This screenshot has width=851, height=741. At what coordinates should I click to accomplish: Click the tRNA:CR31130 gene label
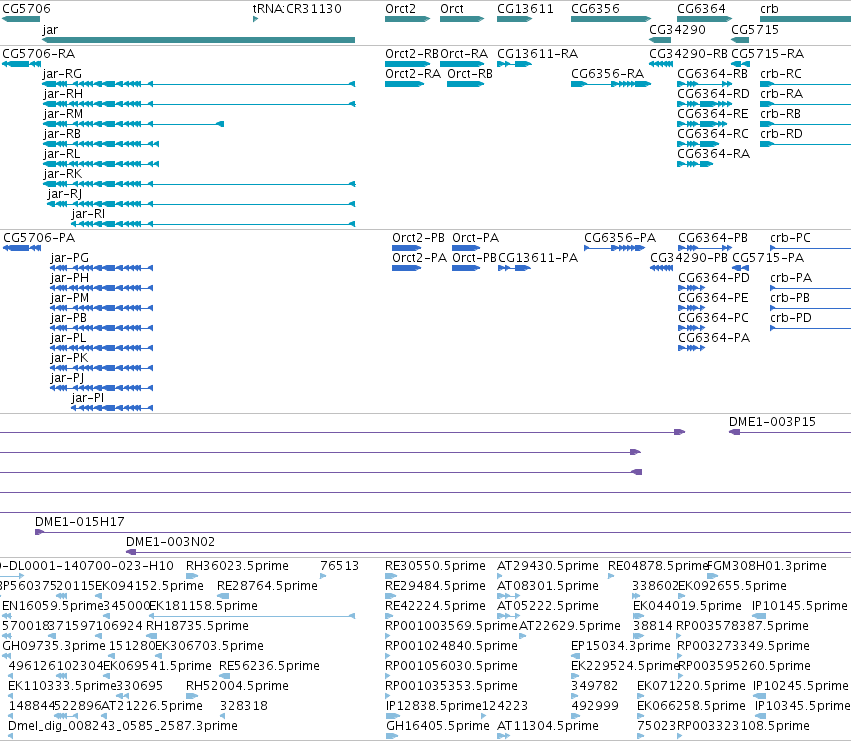tap(297, 9)
